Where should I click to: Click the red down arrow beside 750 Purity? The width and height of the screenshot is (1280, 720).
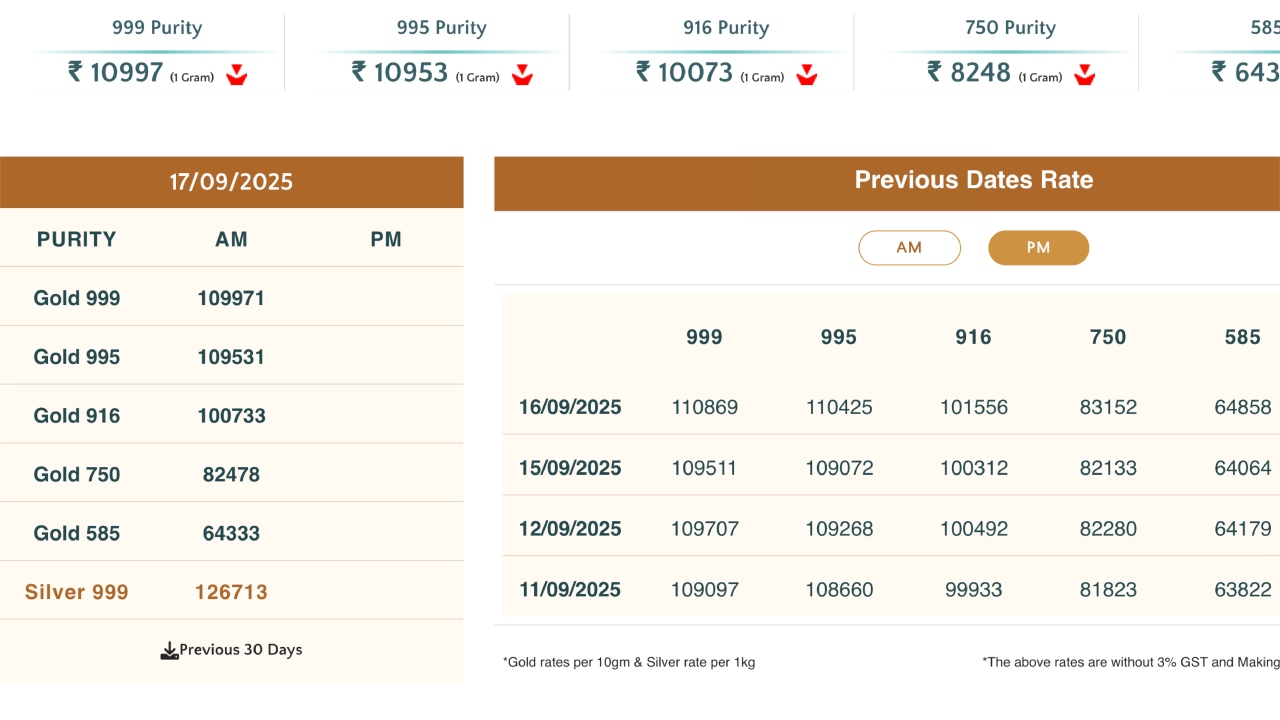[x=1084, y=74]
